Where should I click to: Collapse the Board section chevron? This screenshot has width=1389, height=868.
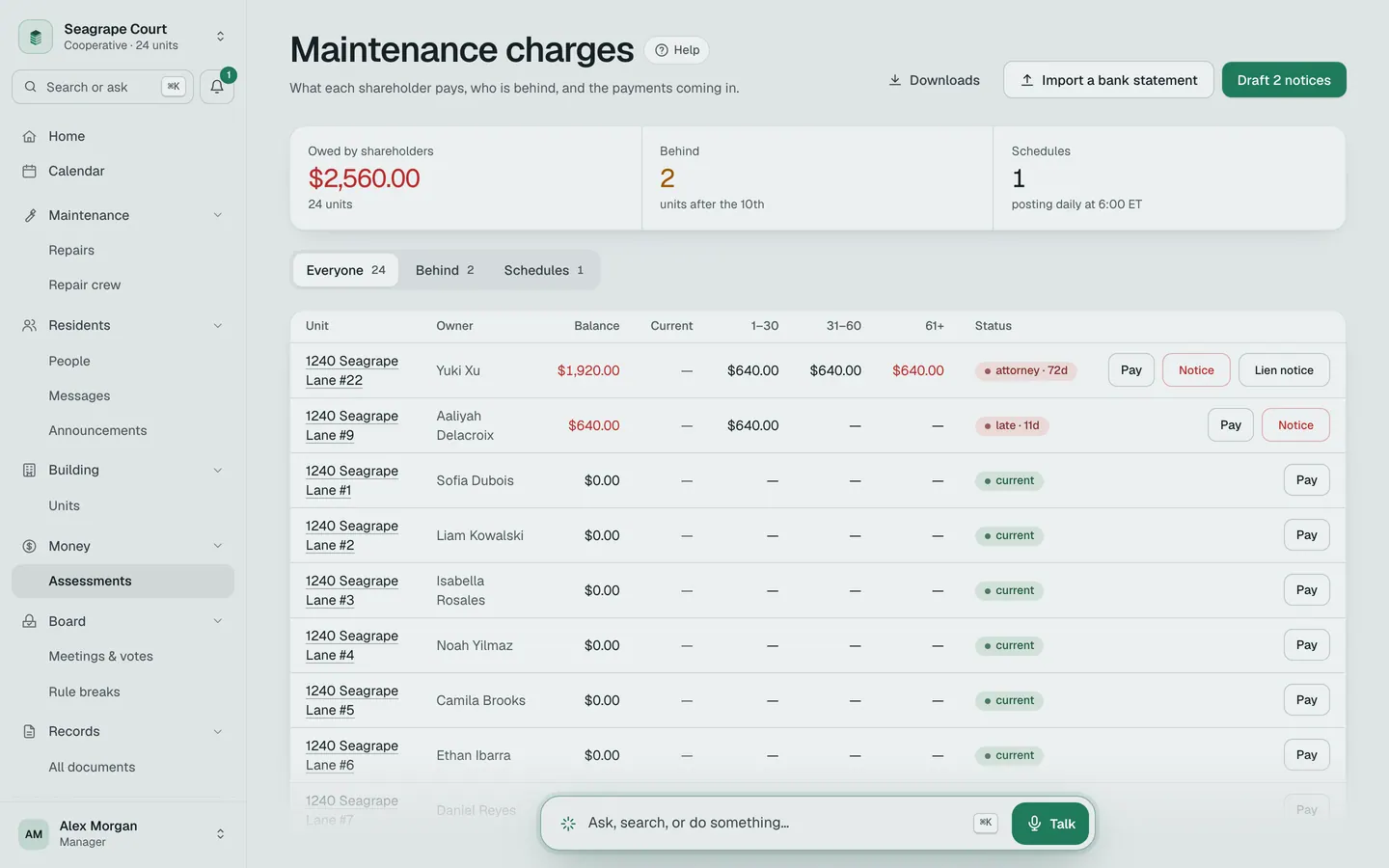tap(218, 621)
